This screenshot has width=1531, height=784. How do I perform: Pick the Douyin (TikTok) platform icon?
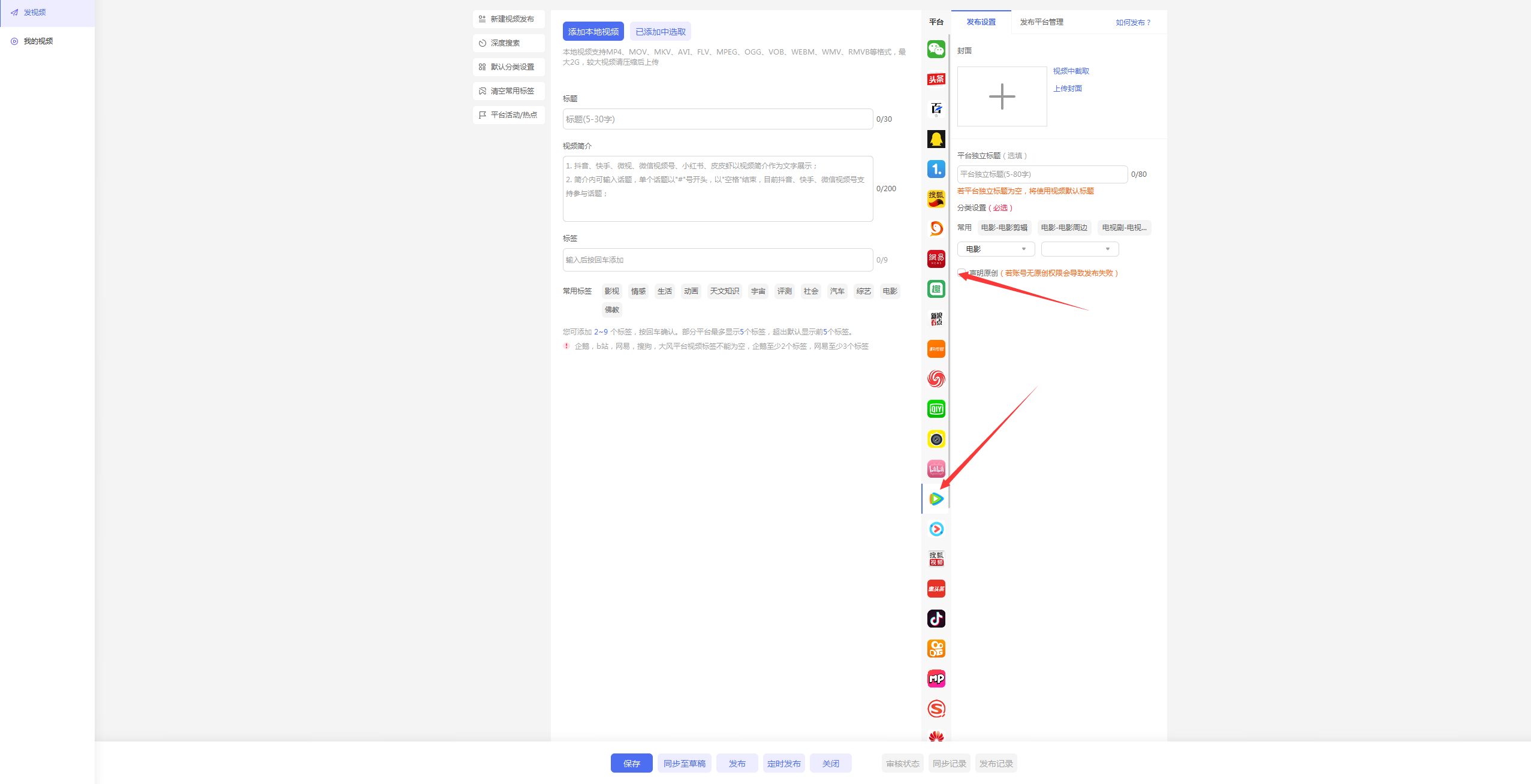pos(936,619)
